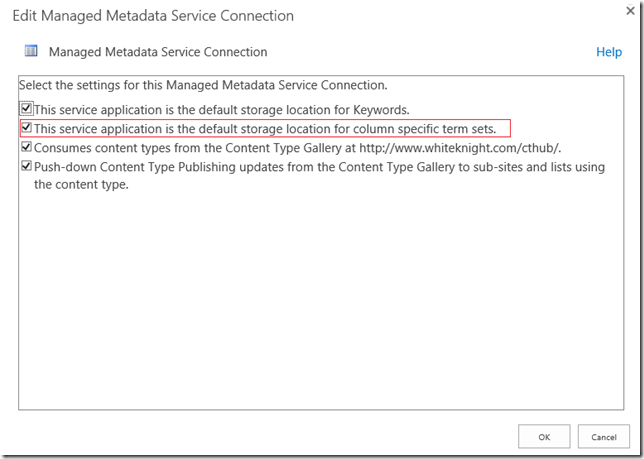This screenshot has width=644, height=459.
Task: Toggle the Consumes content types checkbox
Action: coord(27,148)
